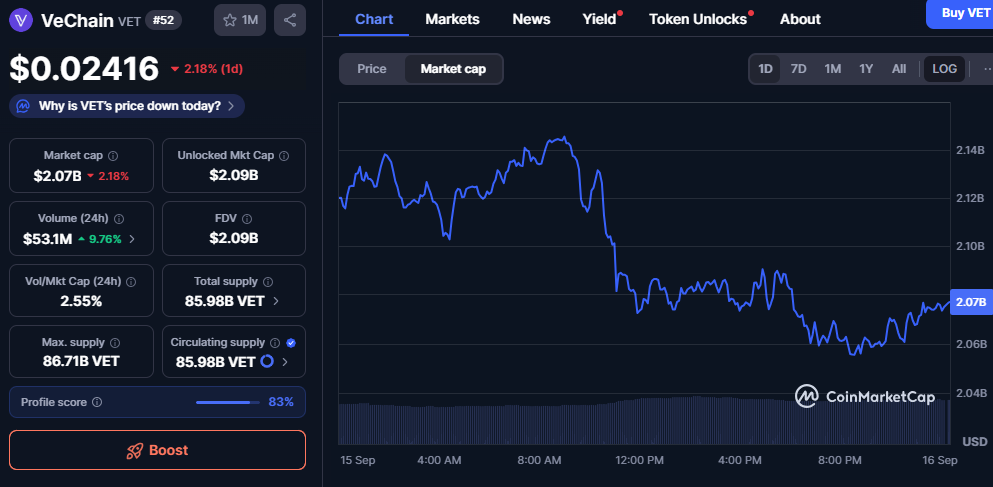Expand Volume (24h) details chevron
The image size is (993, 487).
132,239
